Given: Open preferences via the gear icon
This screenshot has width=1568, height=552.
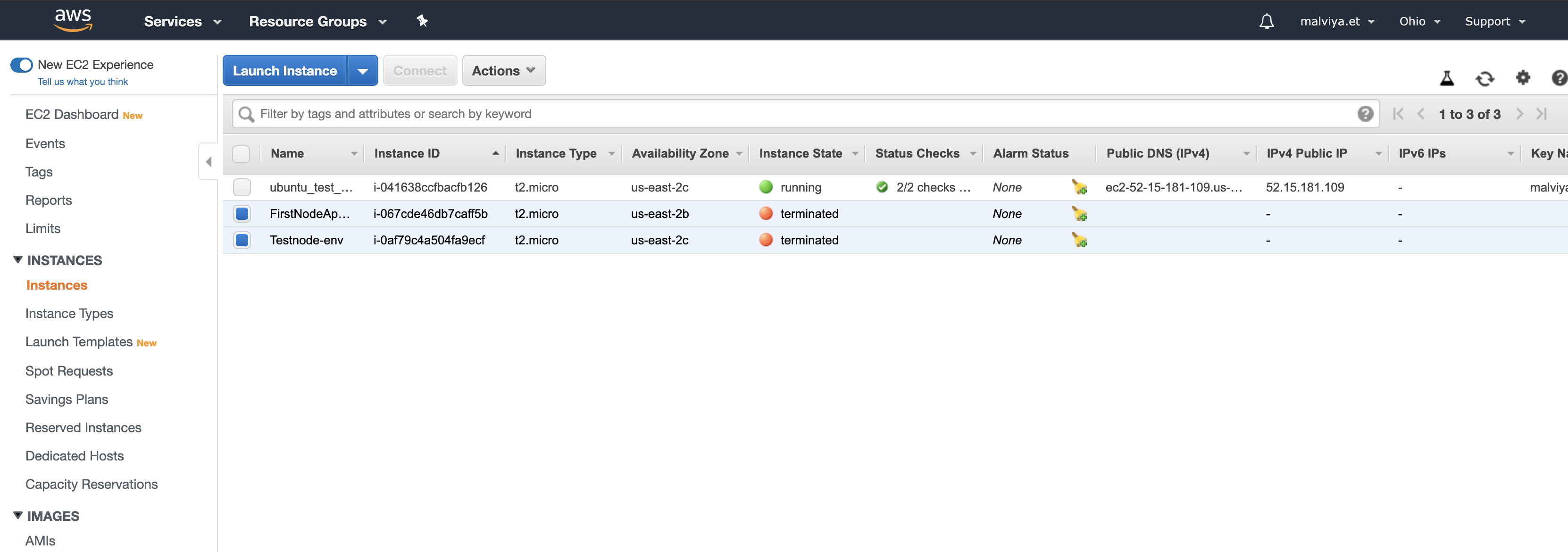Looking at the screenshot, I should pos(1523,78).
